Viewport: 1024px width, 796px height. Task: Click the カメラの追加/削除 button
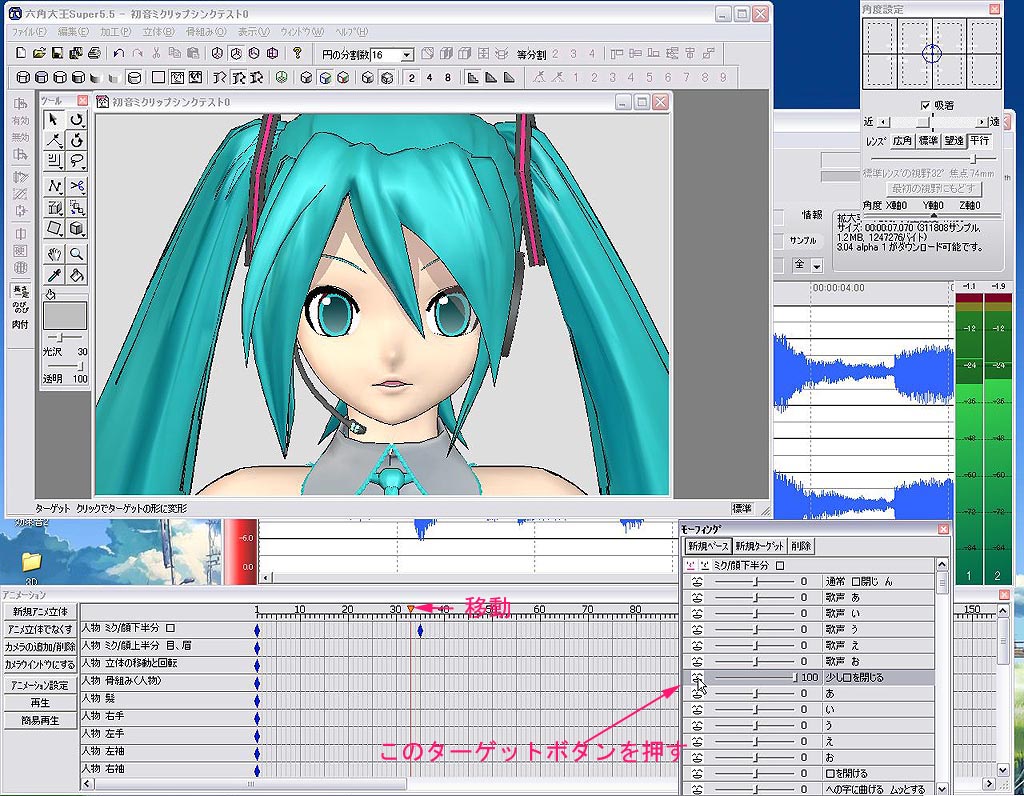click(40, 646)
